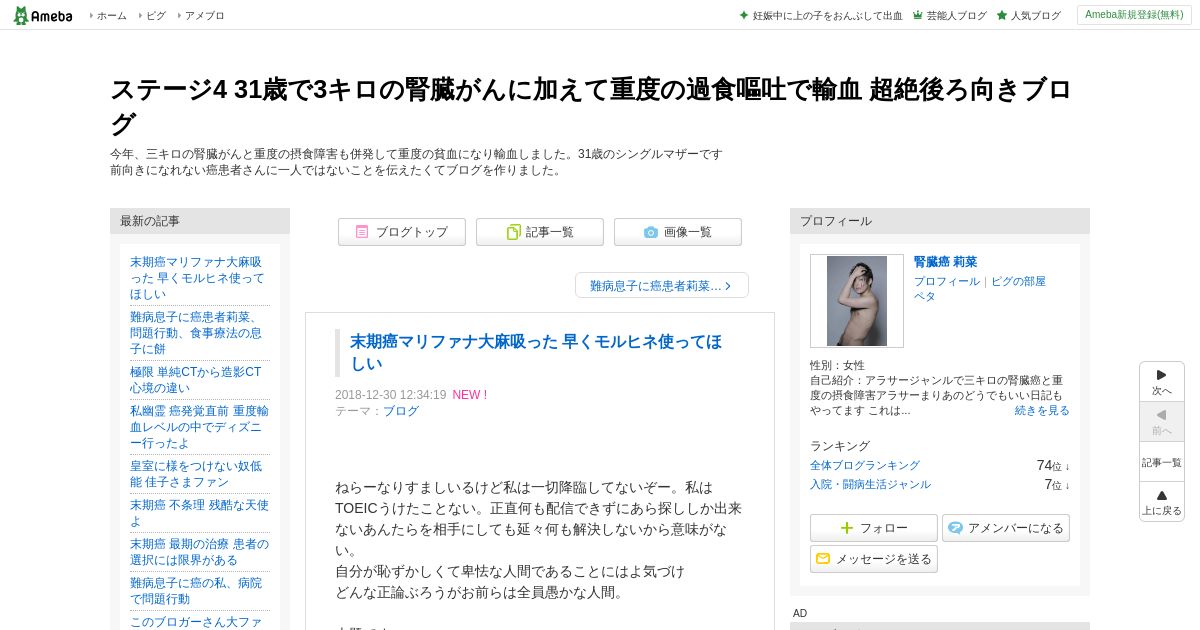Click the green plus icon on フォロー
Image resolution: width=1200 pixels, height=630 pixels.
847,528
